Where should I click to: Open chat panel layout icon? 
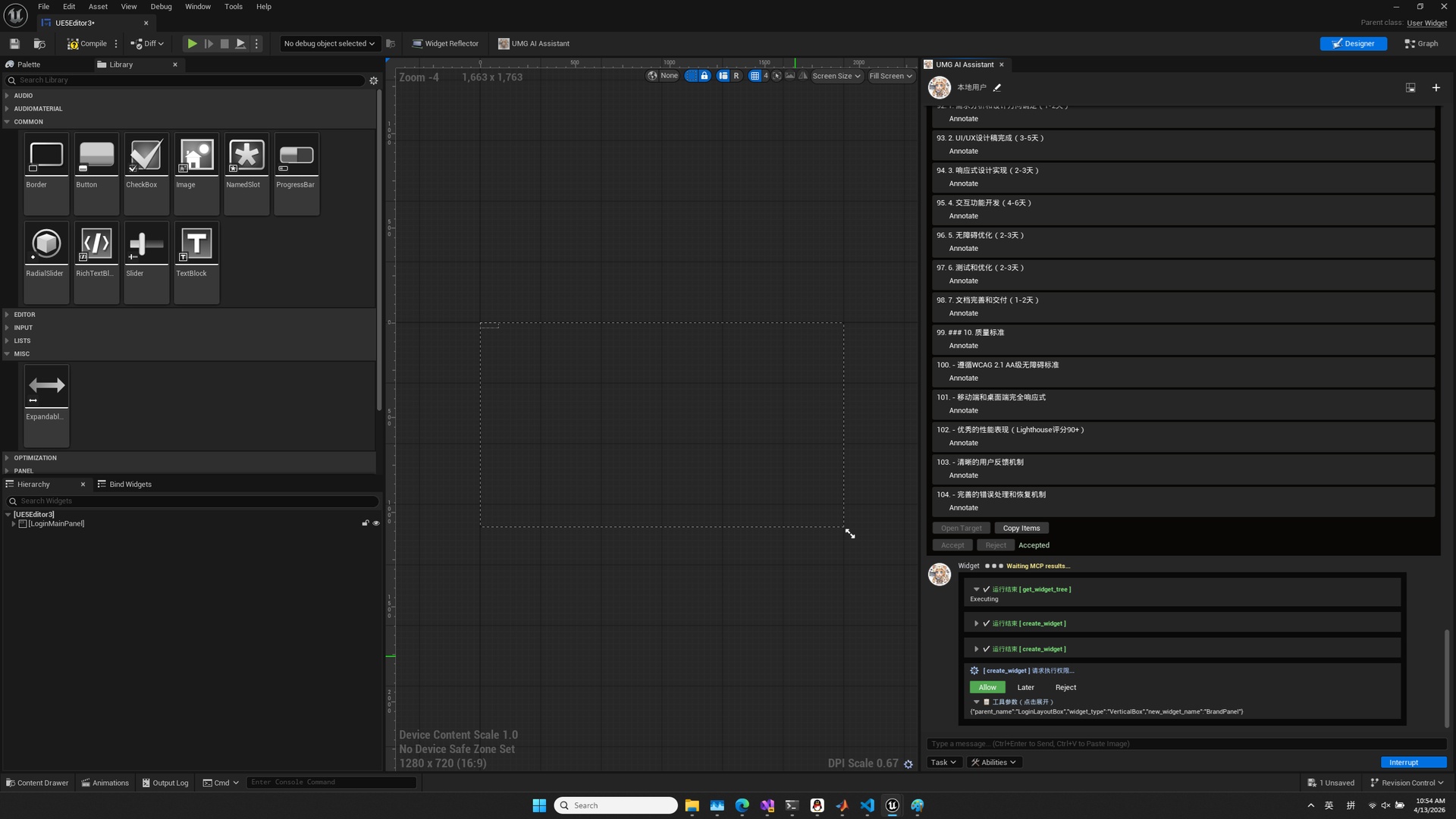click(x=1410, y=88)
